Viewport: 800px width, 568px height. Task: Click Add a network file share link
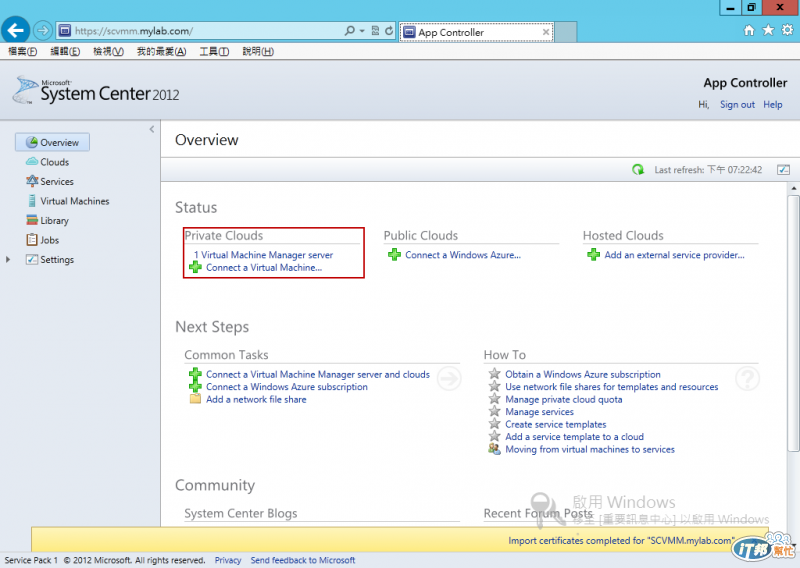[x=256, y=399]
